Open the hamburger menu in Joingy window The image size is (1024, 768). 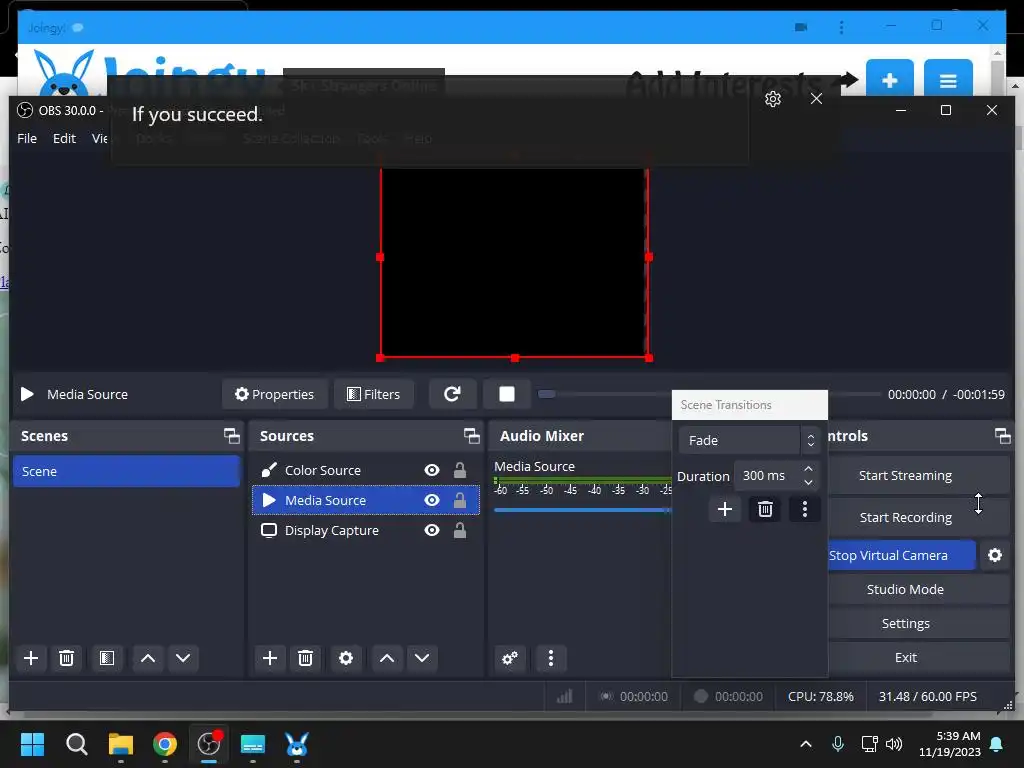[x=948, y=79]
